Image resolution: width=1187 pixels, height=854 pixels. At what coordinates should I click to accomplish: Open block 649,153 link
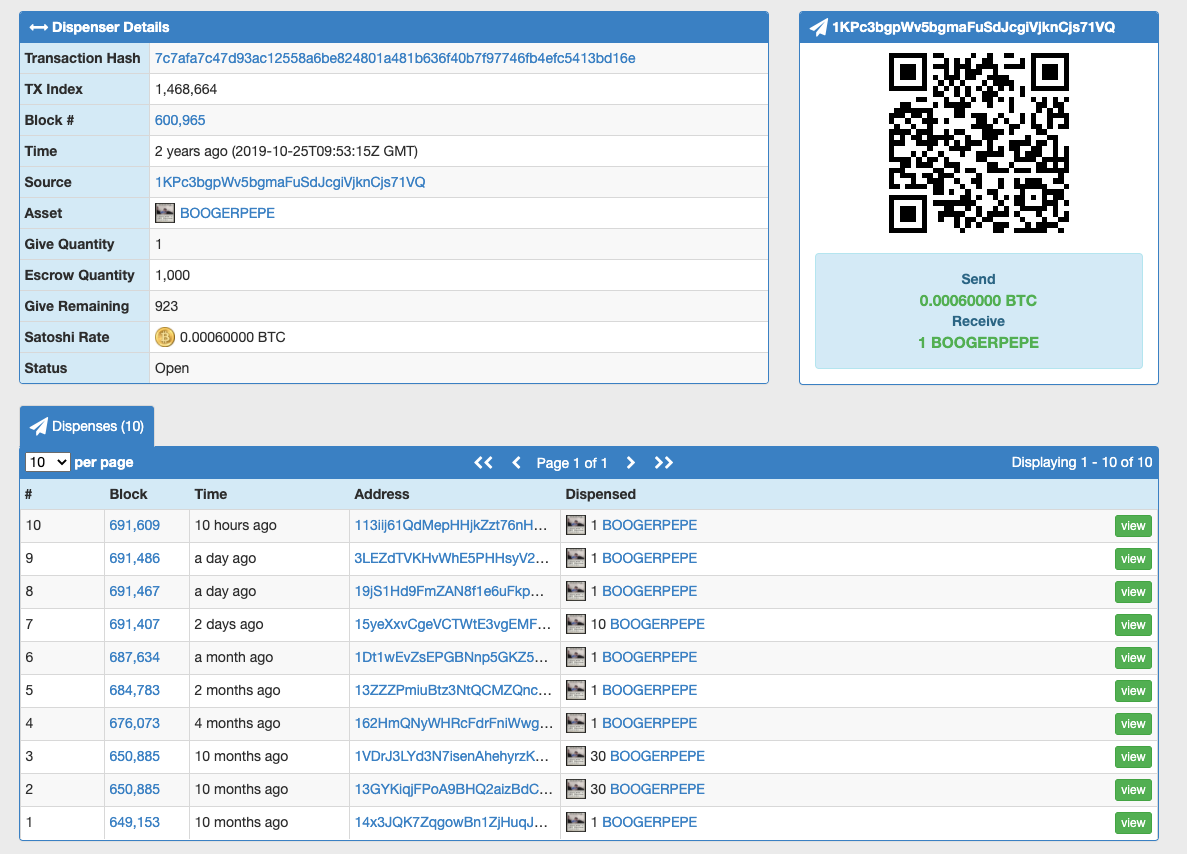coord(135,822)
